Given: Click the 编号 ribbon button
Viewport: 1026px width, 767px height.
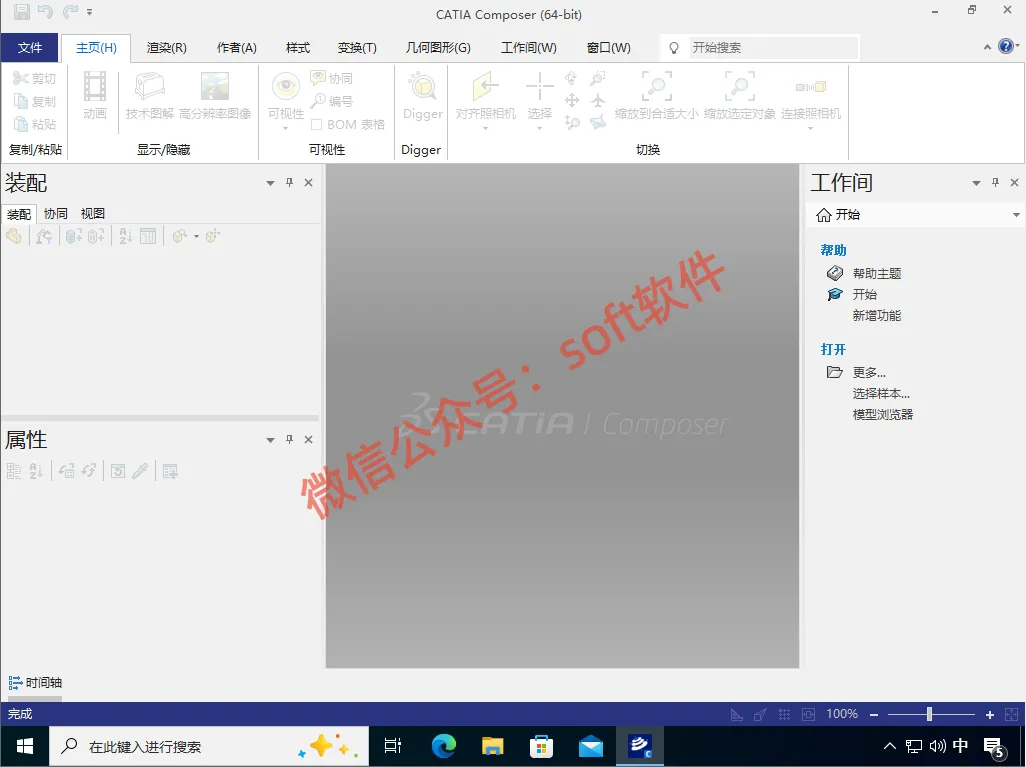Looking at the screenshot, I should [x=332, y=101].
